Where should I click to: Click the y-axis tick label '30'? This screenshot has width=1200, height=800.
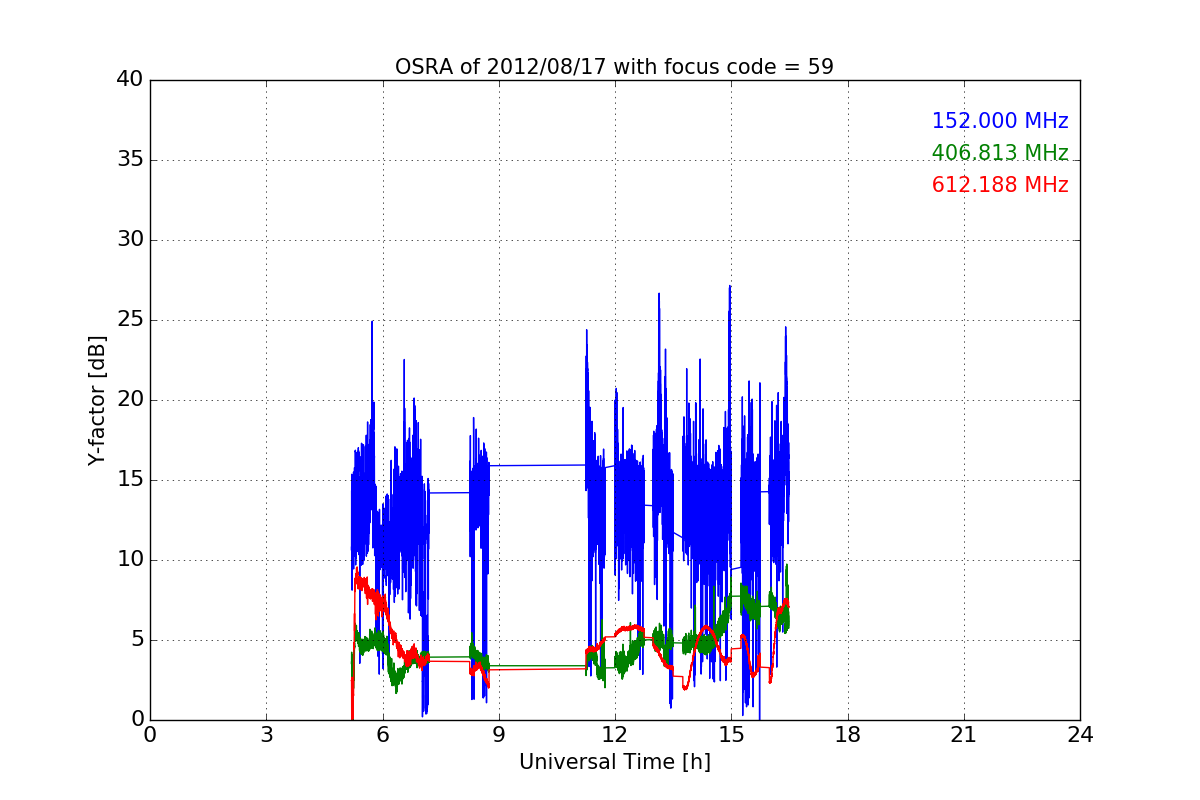click(129, 240)
